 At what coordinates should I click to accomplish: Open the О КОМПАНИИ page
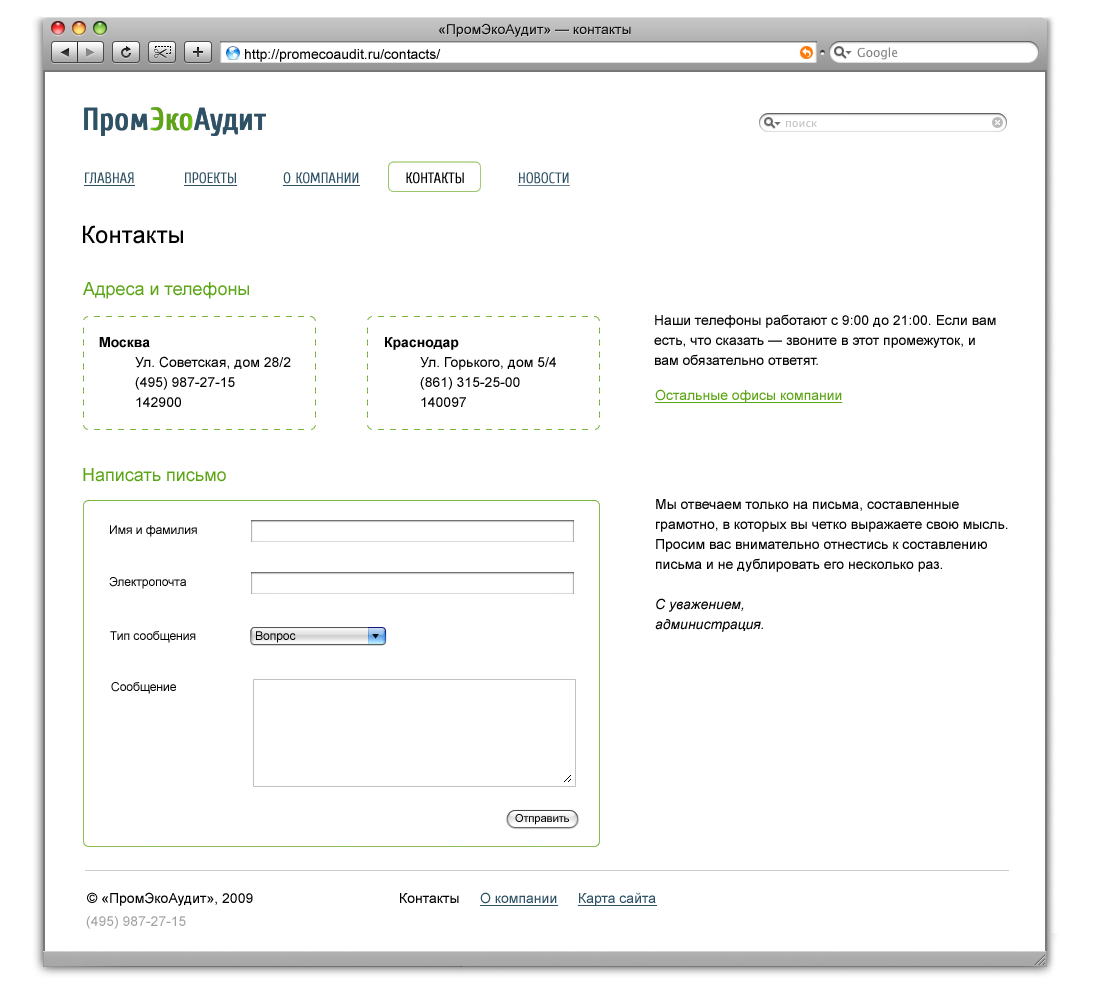coord(321,178)
